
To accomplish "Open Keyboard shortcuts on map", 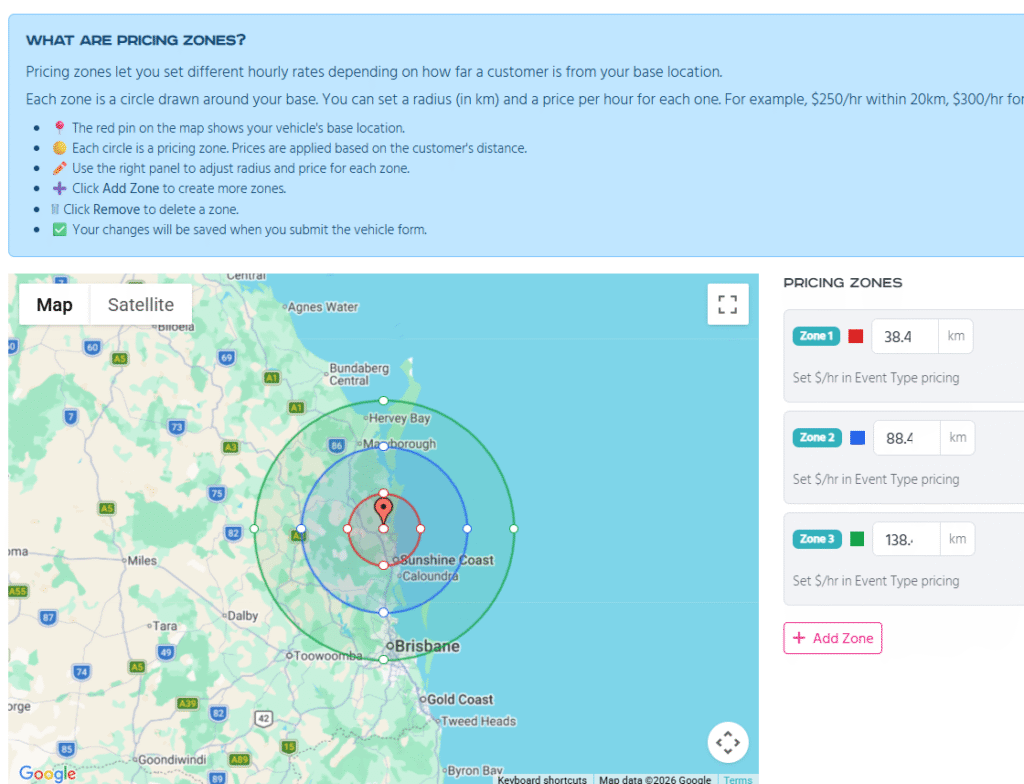I will click(x=542, y=779).
